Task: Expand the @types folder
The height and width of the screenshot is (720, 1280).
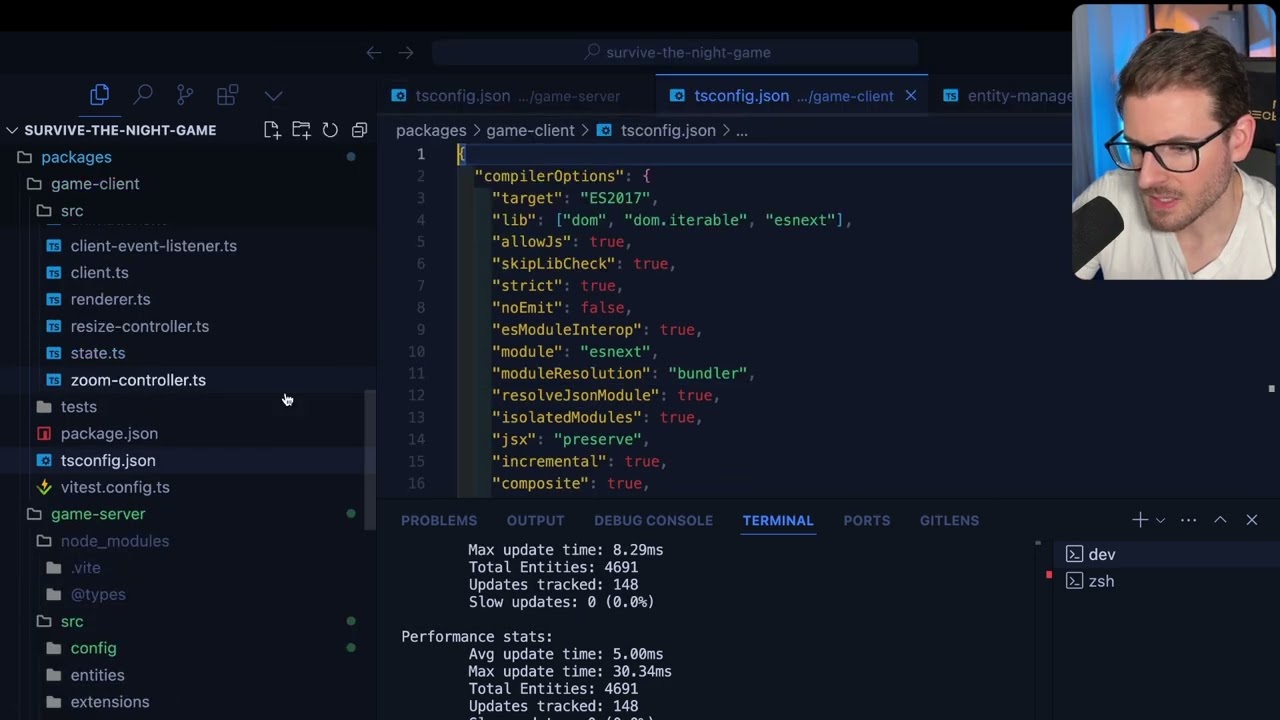Action: point(98,595)
